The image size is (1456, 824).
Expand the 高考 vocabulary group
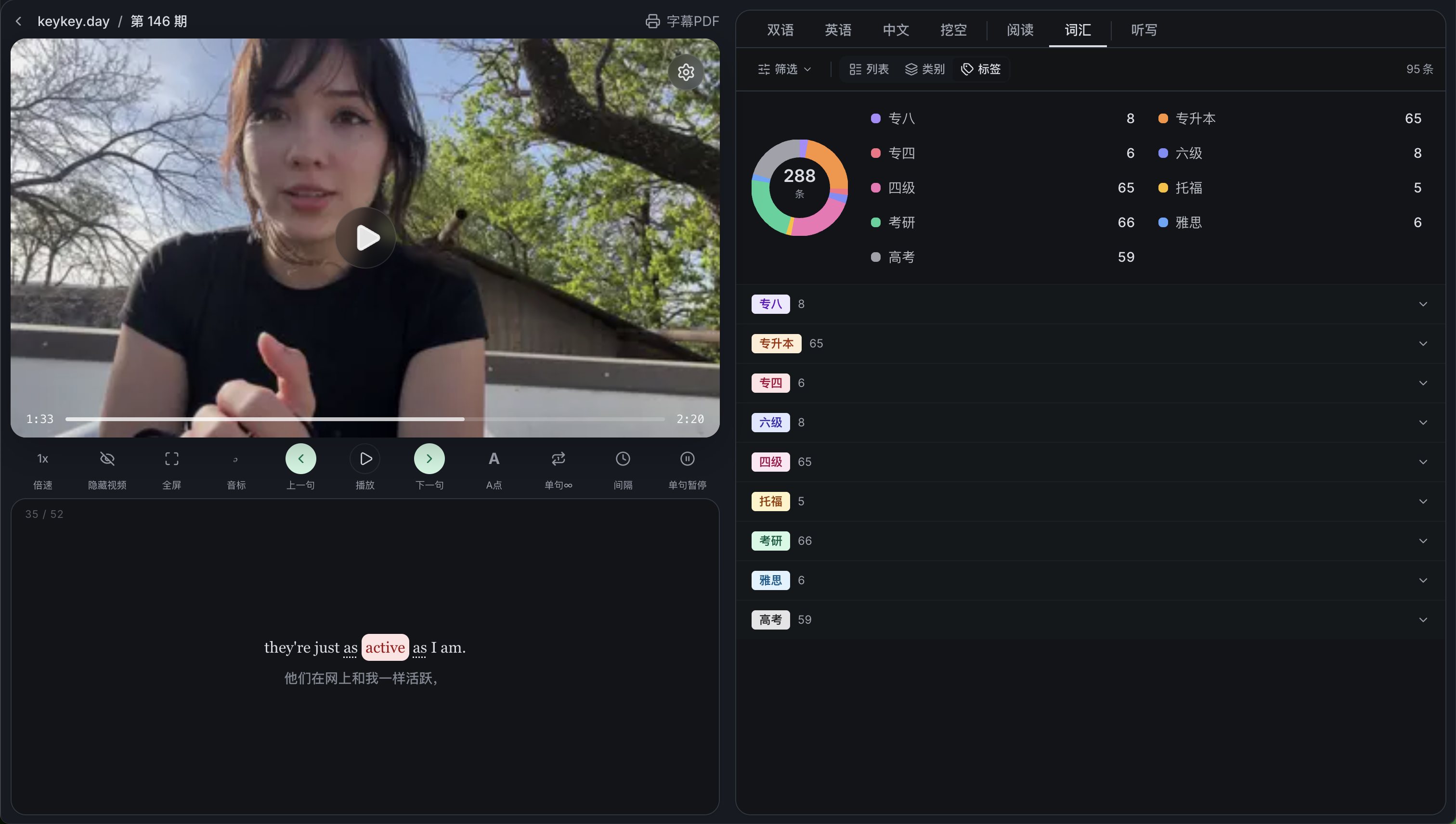point(1424,619)
